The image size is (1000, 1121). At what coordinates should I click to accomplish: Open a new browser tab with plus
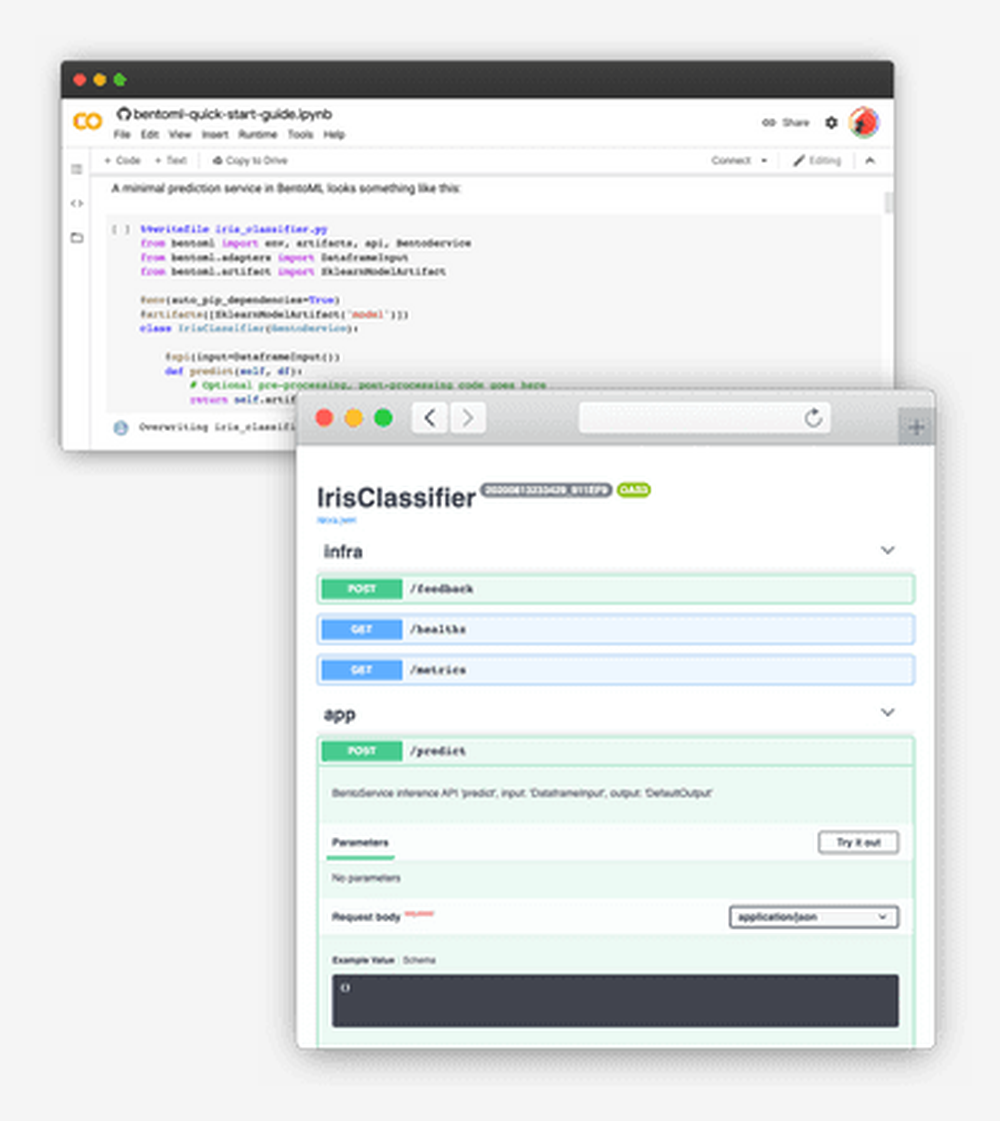pos(916,428)
